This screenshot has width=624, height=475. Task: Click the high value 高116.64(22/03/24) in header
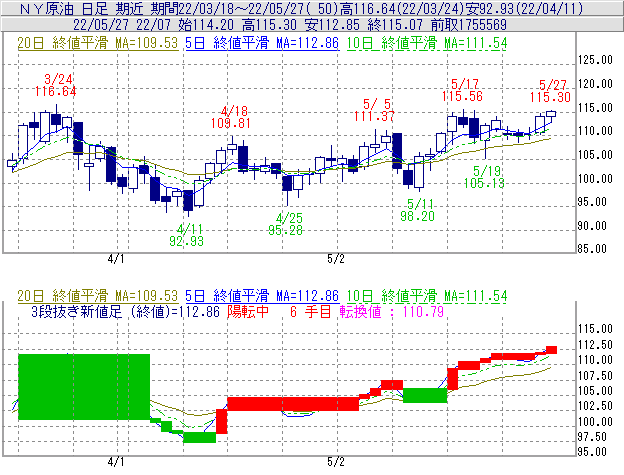coord(402,8)
